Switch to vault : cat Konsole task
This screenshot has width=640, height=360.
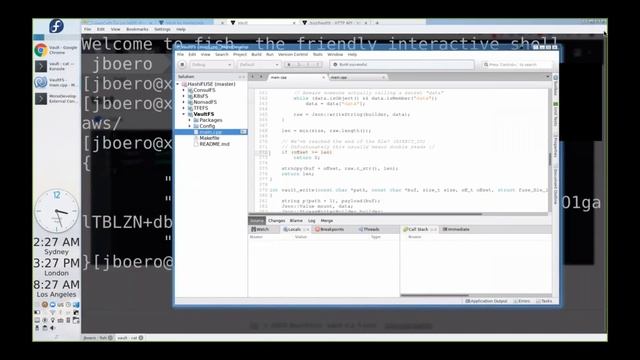[56, 66]
